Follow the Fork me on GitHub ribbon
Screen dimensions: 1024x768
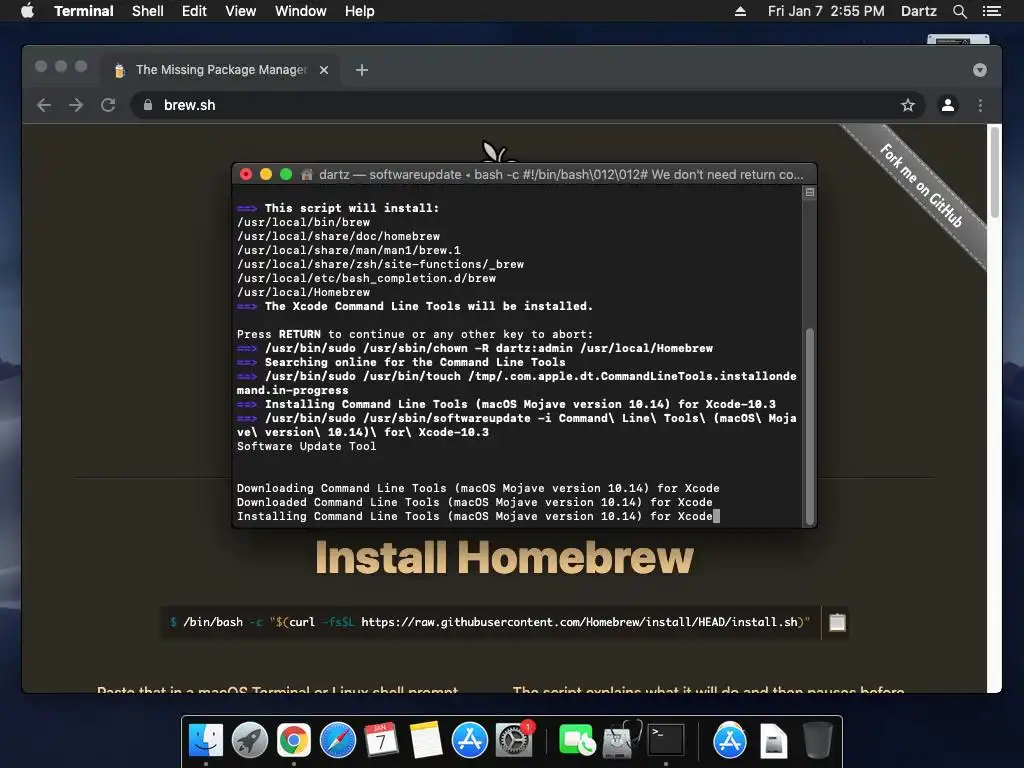click(x=920, y=185)
